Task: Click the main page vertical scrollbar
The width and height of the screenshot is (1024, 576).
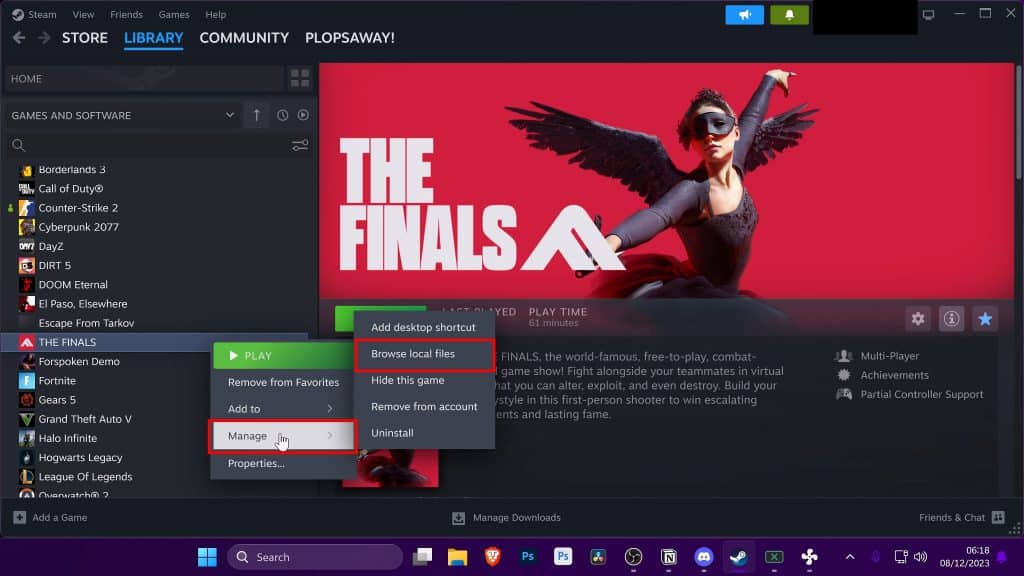Action: pos(1019,121)
